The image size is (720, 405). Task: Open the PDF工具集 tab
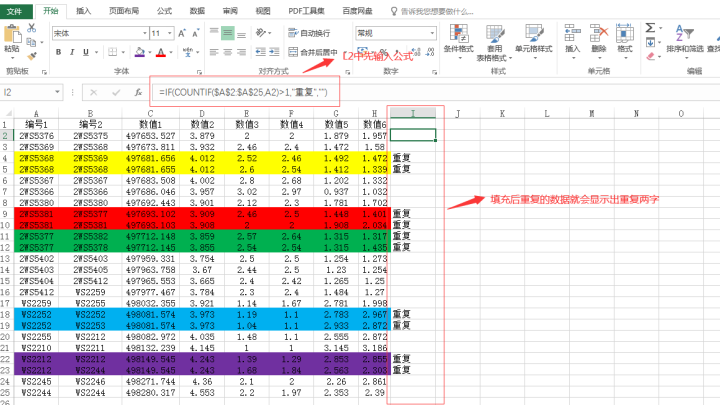tap(306, 11)
